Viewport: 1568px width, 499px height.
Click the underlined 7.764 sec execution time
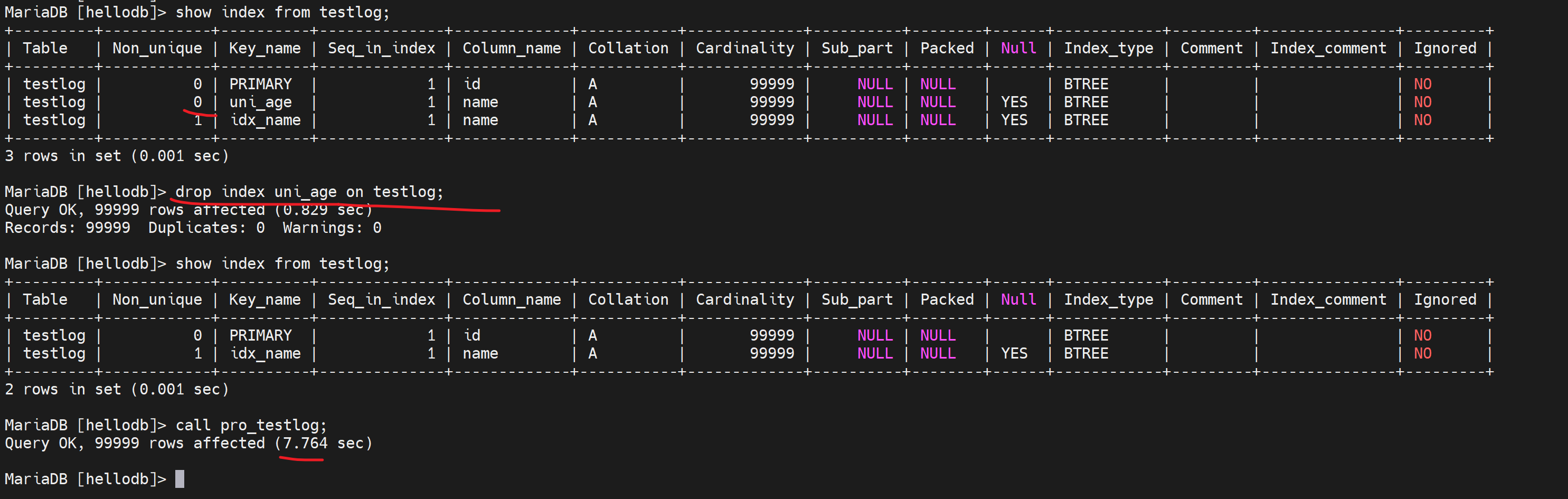304,443
